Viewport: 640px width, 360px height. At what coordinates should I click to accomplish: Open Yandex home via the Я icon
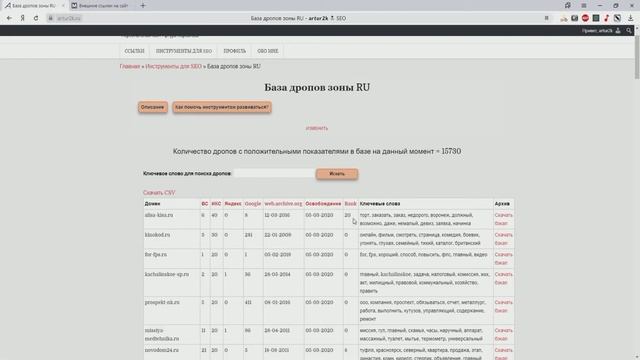(23, 18)
